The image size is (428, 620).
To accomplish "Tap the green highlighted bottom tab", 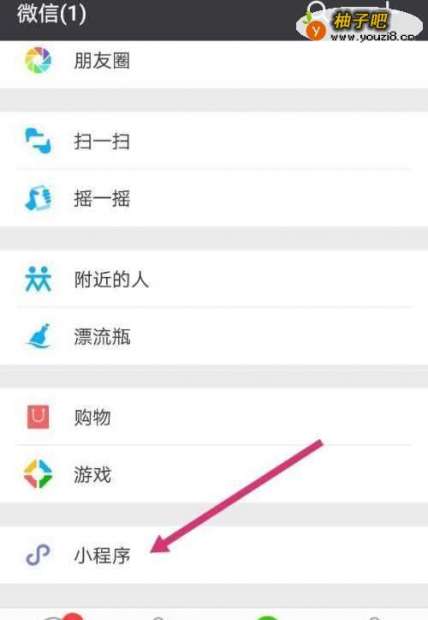I will (x=267, y=617).
